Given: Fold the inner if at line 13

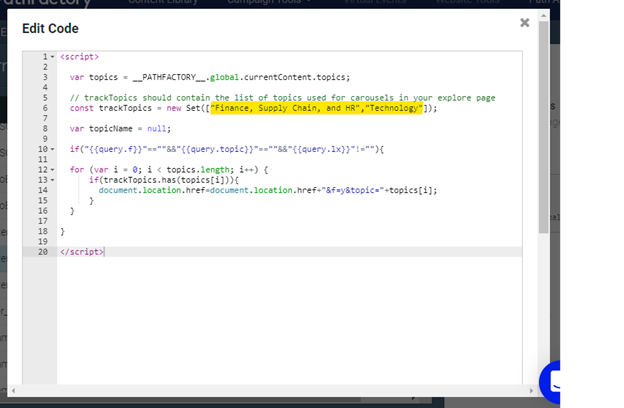Looking at the screenshot, I should 53,180.
